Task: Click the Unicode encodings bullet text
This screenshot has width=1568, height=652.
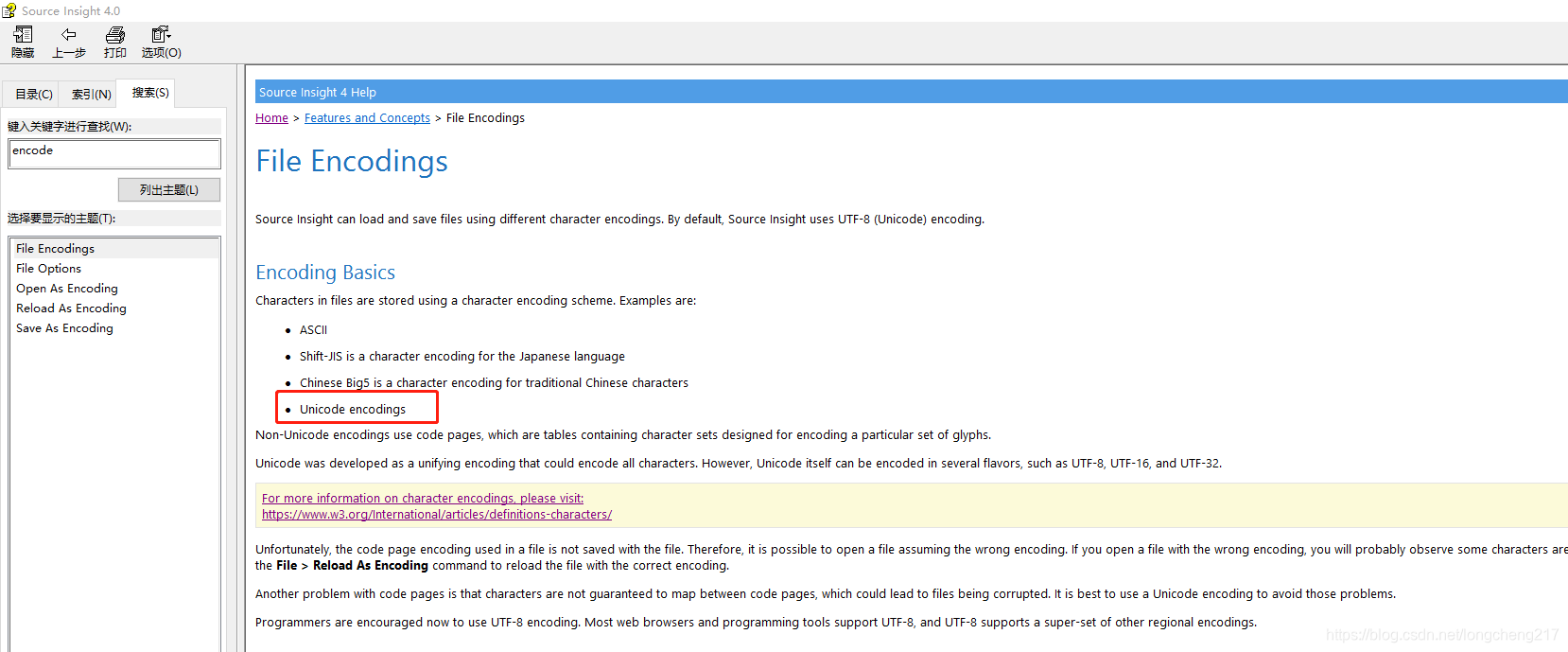Action: 353,409
